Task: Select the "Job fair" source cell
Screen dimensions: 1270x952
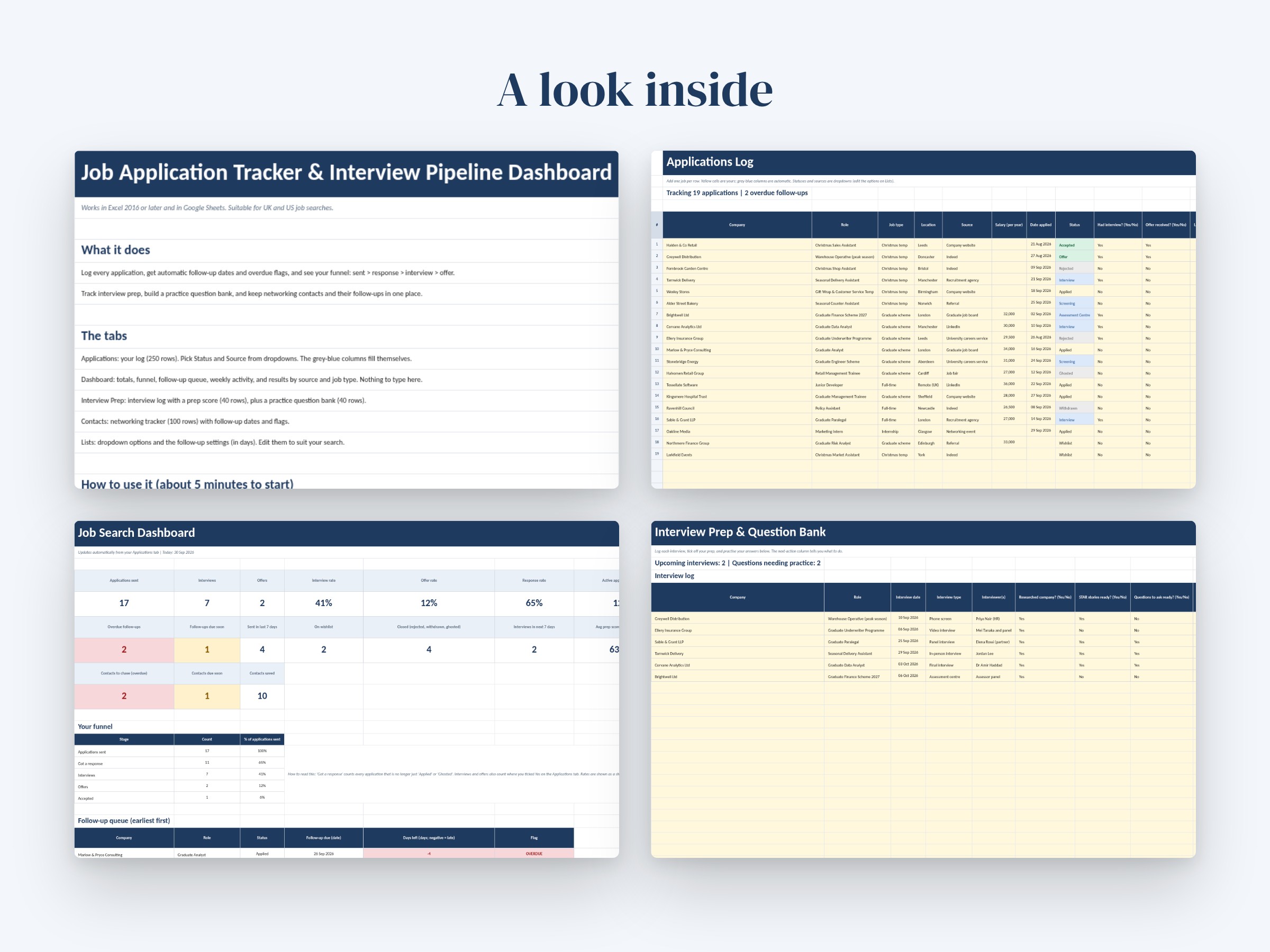Action: [967, 373]
